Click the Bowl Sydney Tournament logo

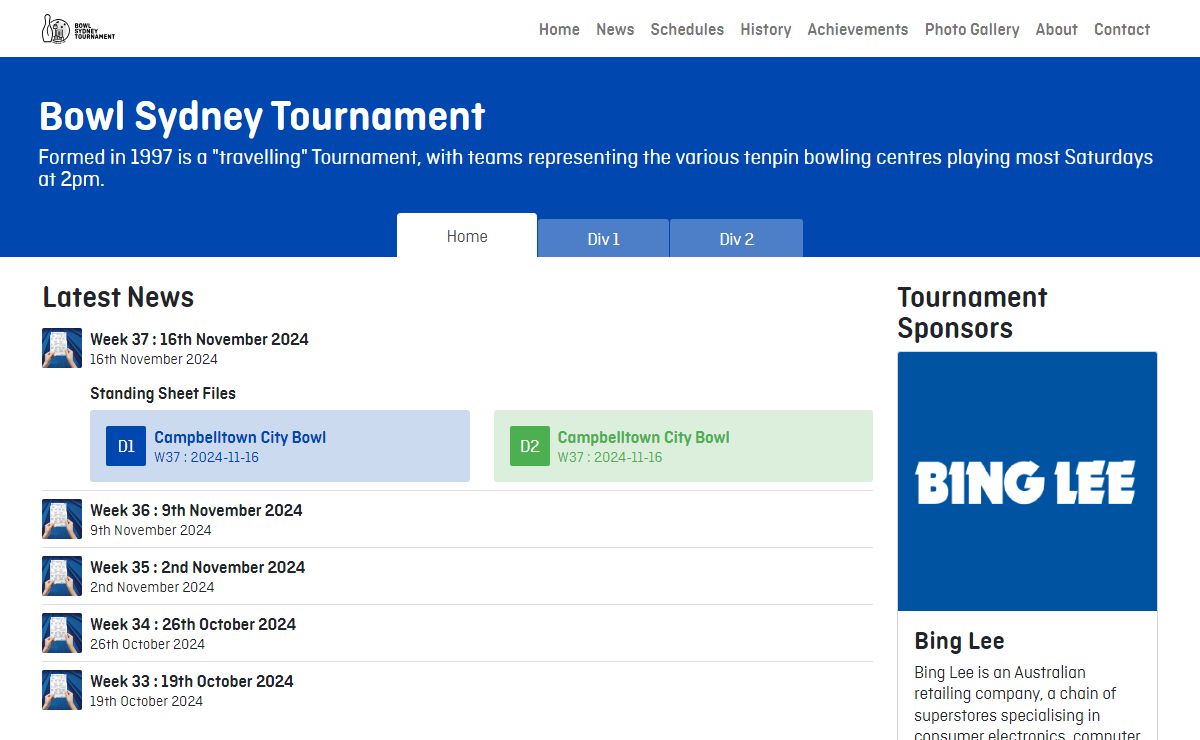point(78,29)
